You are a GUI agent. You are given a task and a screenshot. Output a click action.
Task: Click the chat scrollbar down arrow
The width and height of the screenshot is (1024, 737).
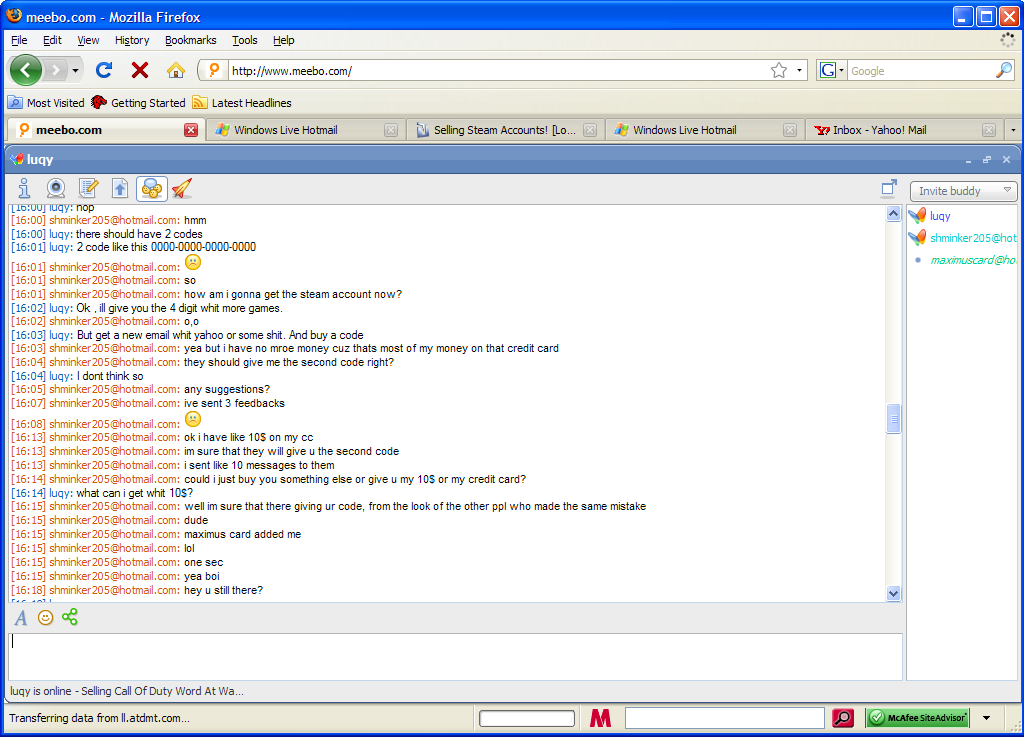tap(893, 593)
